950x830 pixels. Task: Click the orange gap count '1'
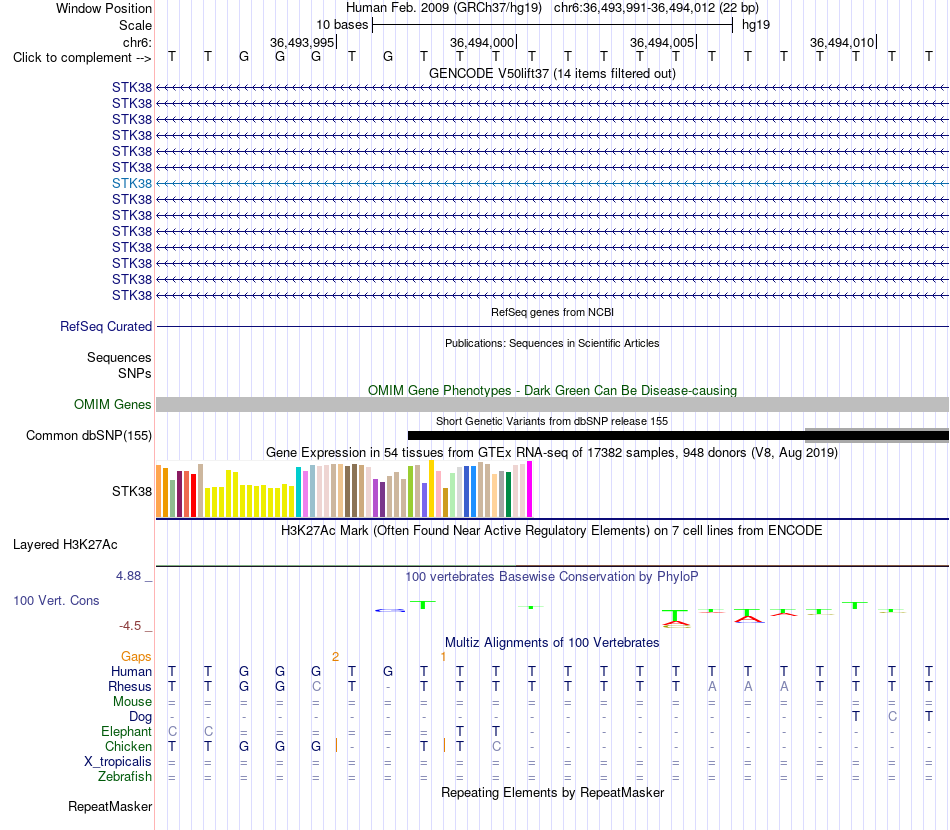(443, 657)
